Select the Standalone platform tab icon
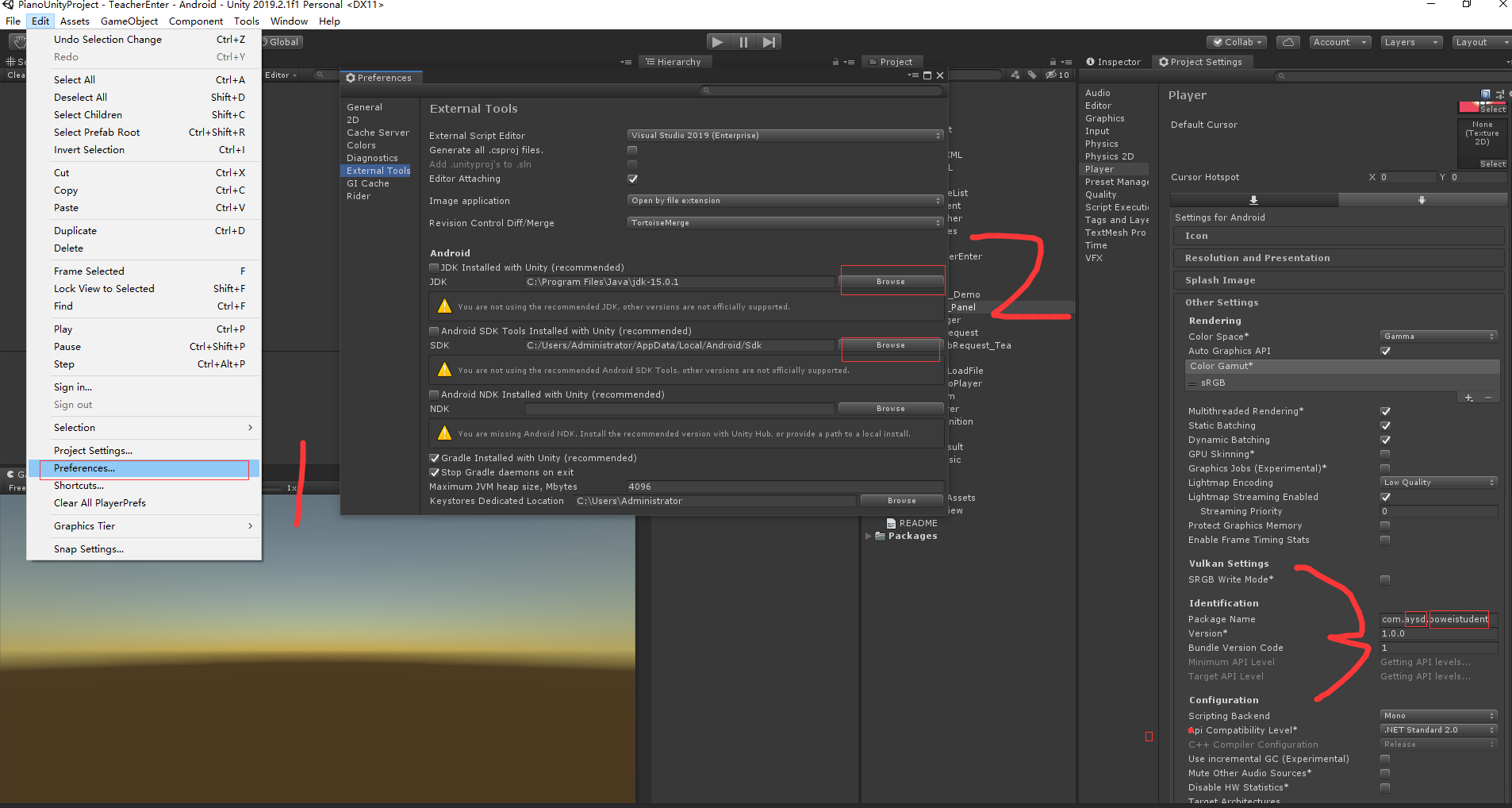This screenshot has height=808, width=1512. 1253,200
